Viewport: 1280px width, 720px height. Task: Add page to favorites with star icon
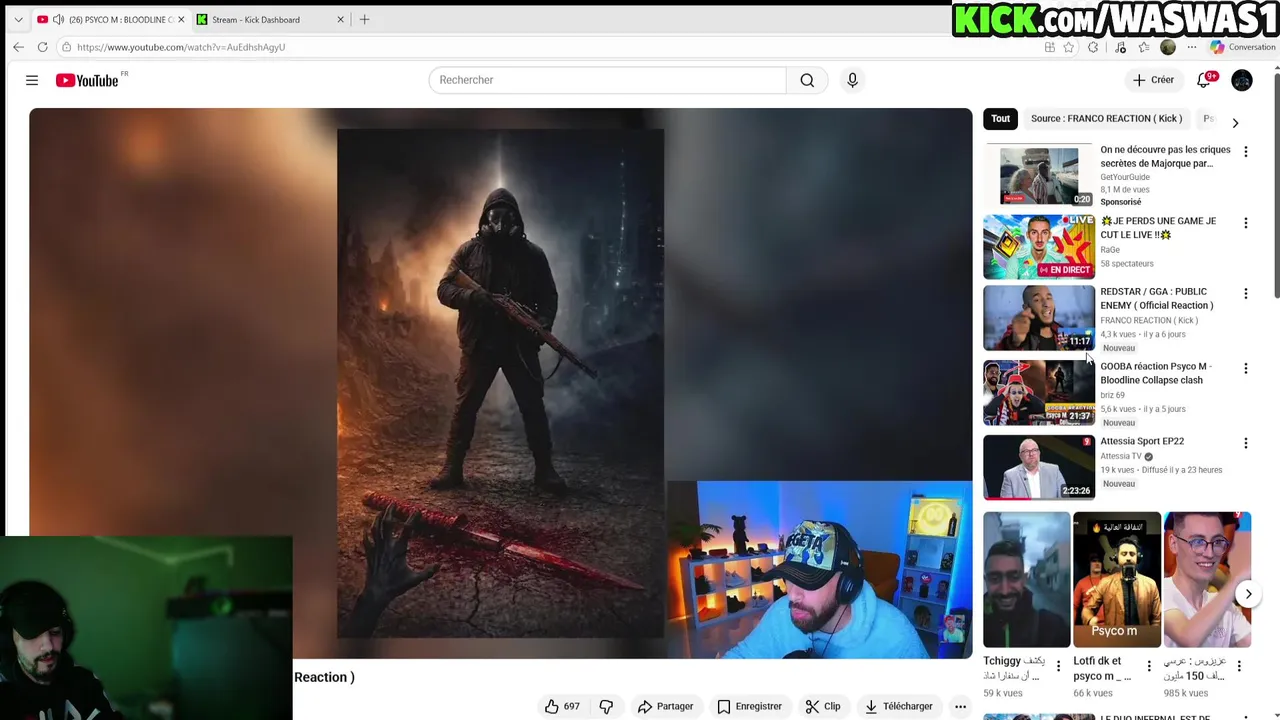click(1069, 47)
